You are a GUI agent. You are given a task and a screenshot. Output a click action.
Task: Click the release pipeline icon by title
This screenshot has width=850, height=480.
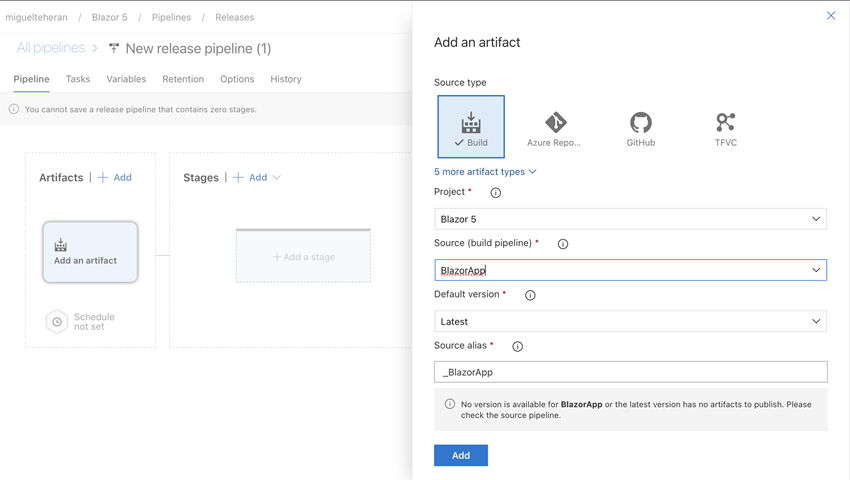coord(113,48)
